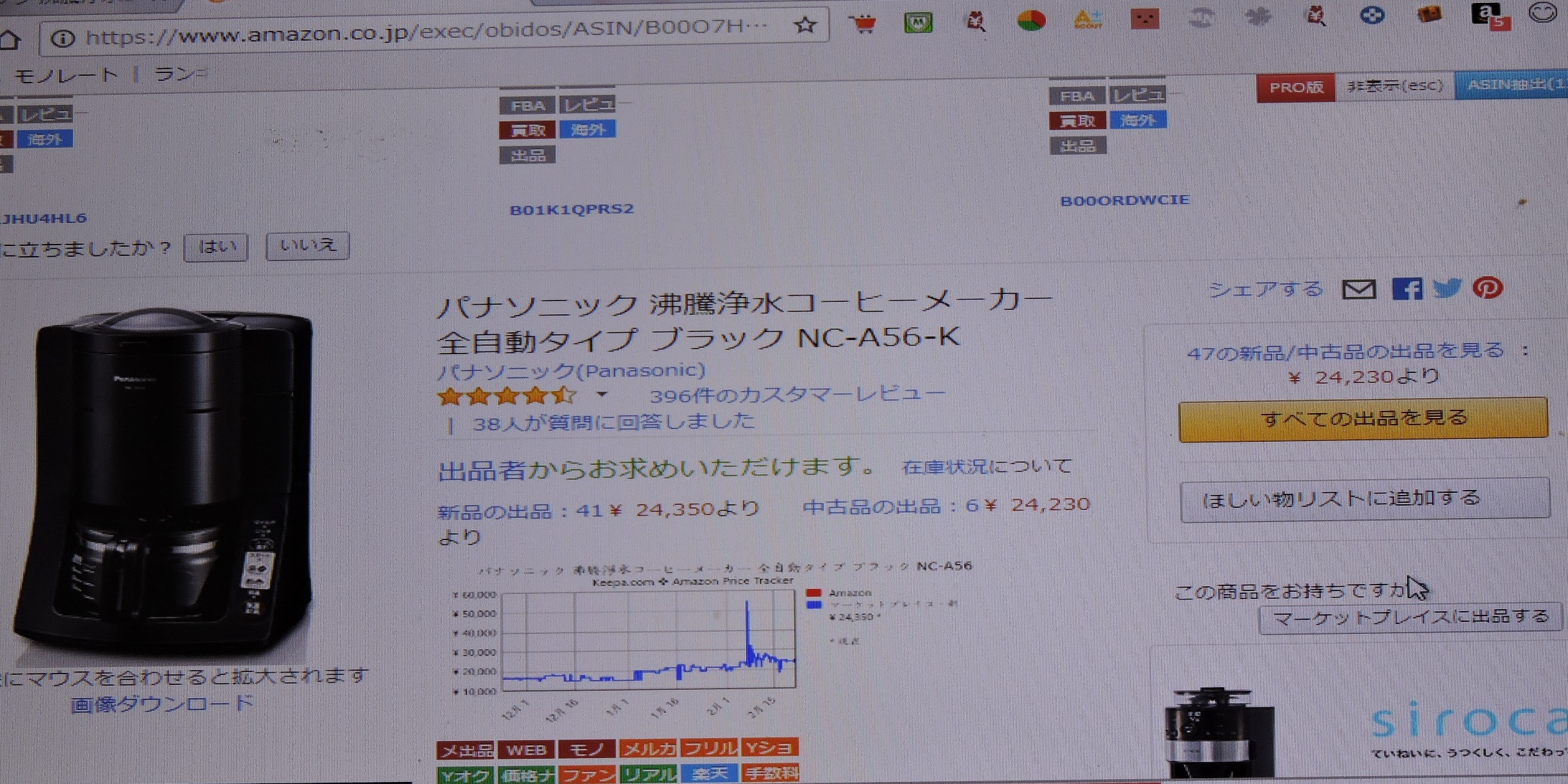This screenshot has height=784, width=1568.
Task: Click the 手数料 shortcut button
Action: (770, 773)
